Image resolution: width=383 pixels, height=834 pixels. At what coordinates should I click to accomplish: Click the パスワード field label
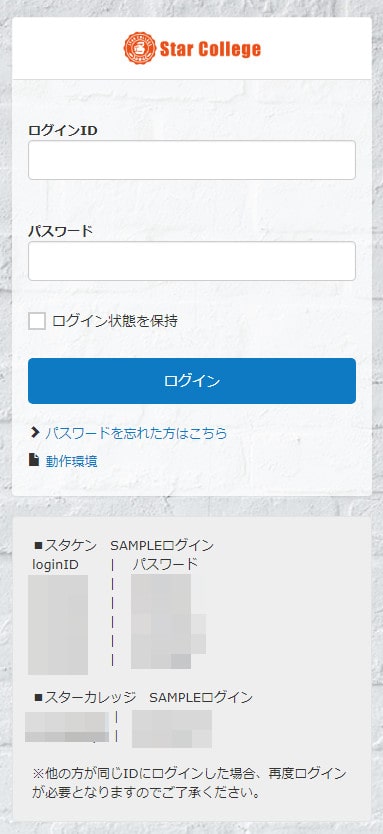pyautogui.click(x=61, y=231)
